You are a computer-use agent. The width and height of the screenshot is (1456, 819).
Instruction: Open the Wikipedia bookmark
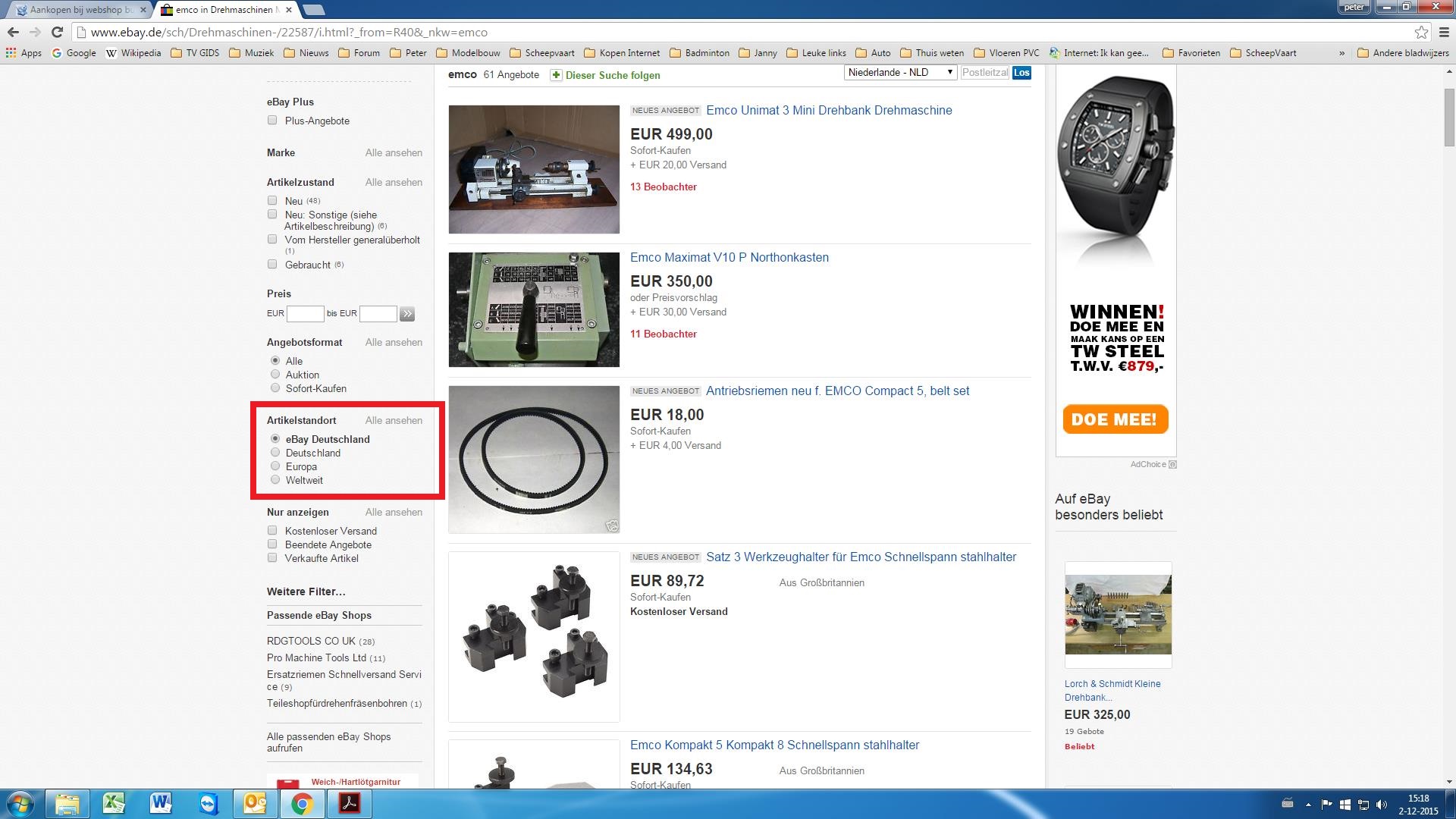(133, 53)
